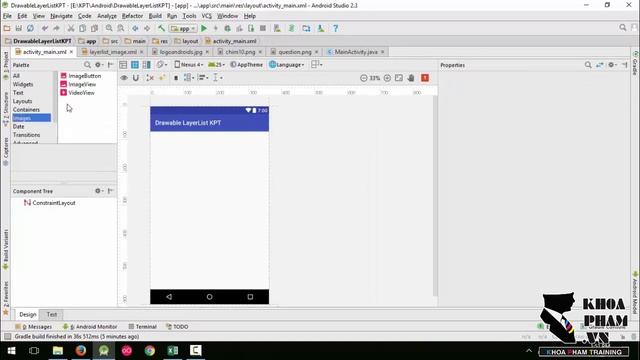Viewport: 640px width, 360px height.
Task: Open the Help question mark icon
Action: (336, 28)
